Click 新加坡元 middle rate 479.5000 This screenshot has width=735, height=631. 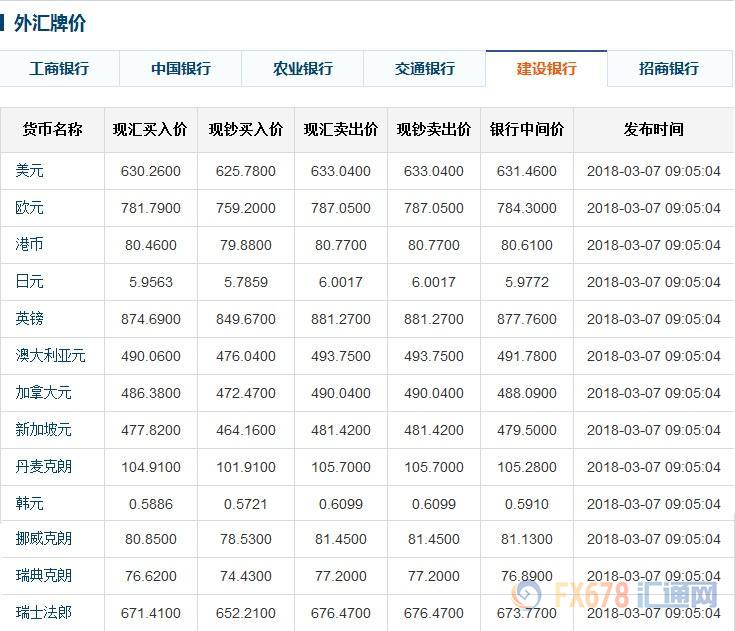(x=527, y=430)
